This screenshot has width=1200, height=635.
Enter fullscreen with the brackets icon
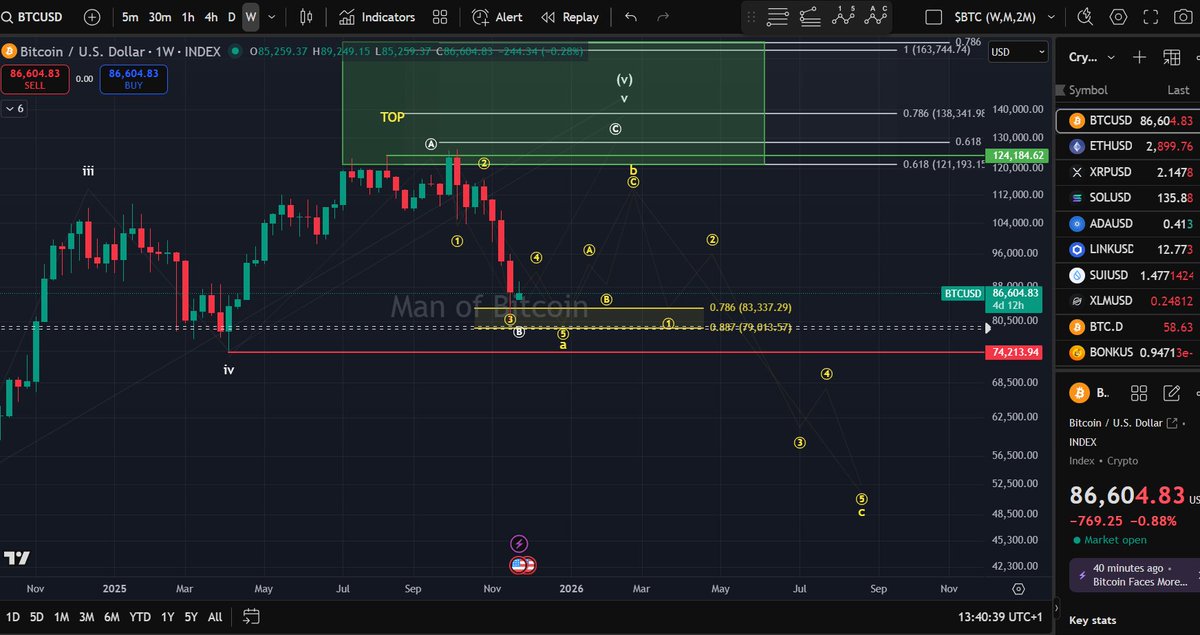coord(1148,17)
